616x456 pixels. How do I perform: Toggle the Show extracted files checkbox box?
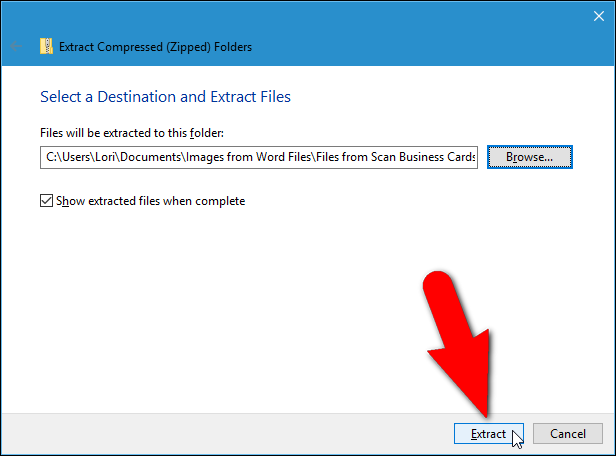click(x=46, y=201)
